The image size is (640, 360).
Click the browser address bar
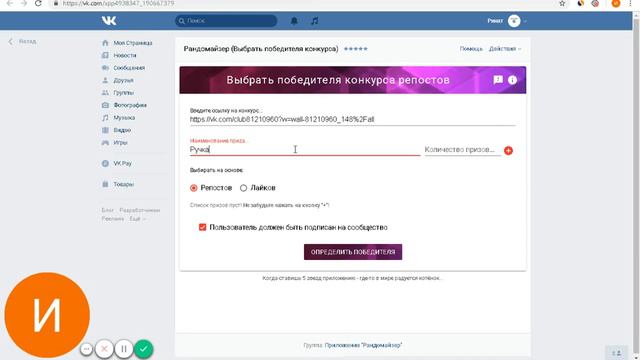[x=302, y=3]
